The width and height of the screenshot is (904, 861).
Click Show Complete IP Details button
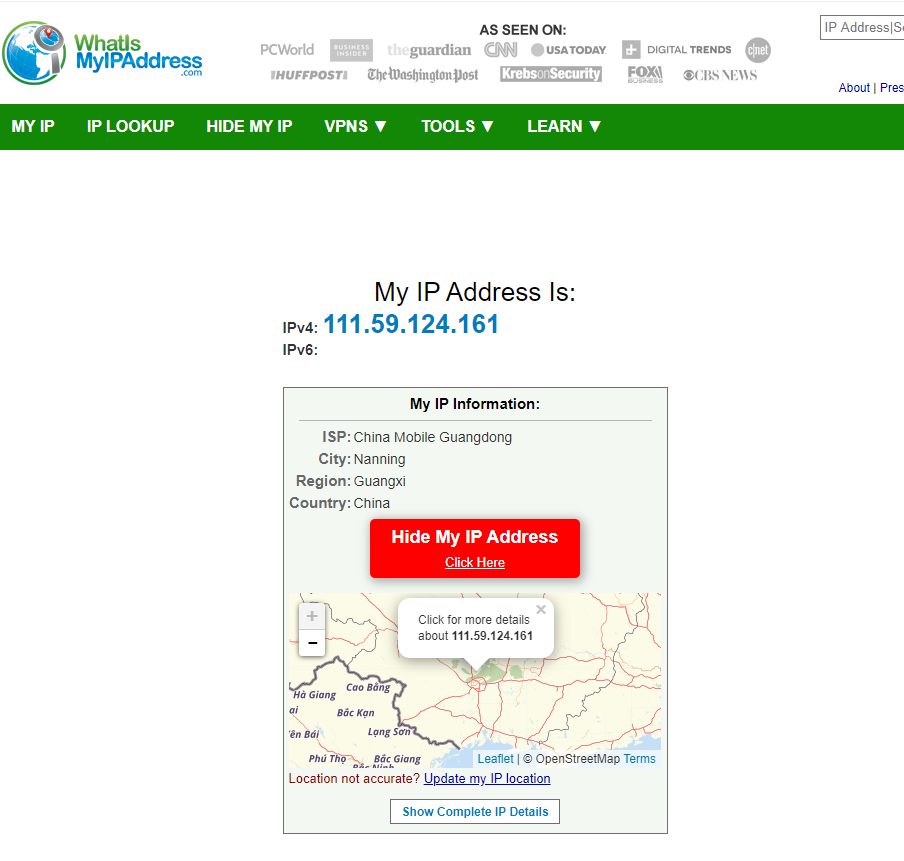coord(474,811)
